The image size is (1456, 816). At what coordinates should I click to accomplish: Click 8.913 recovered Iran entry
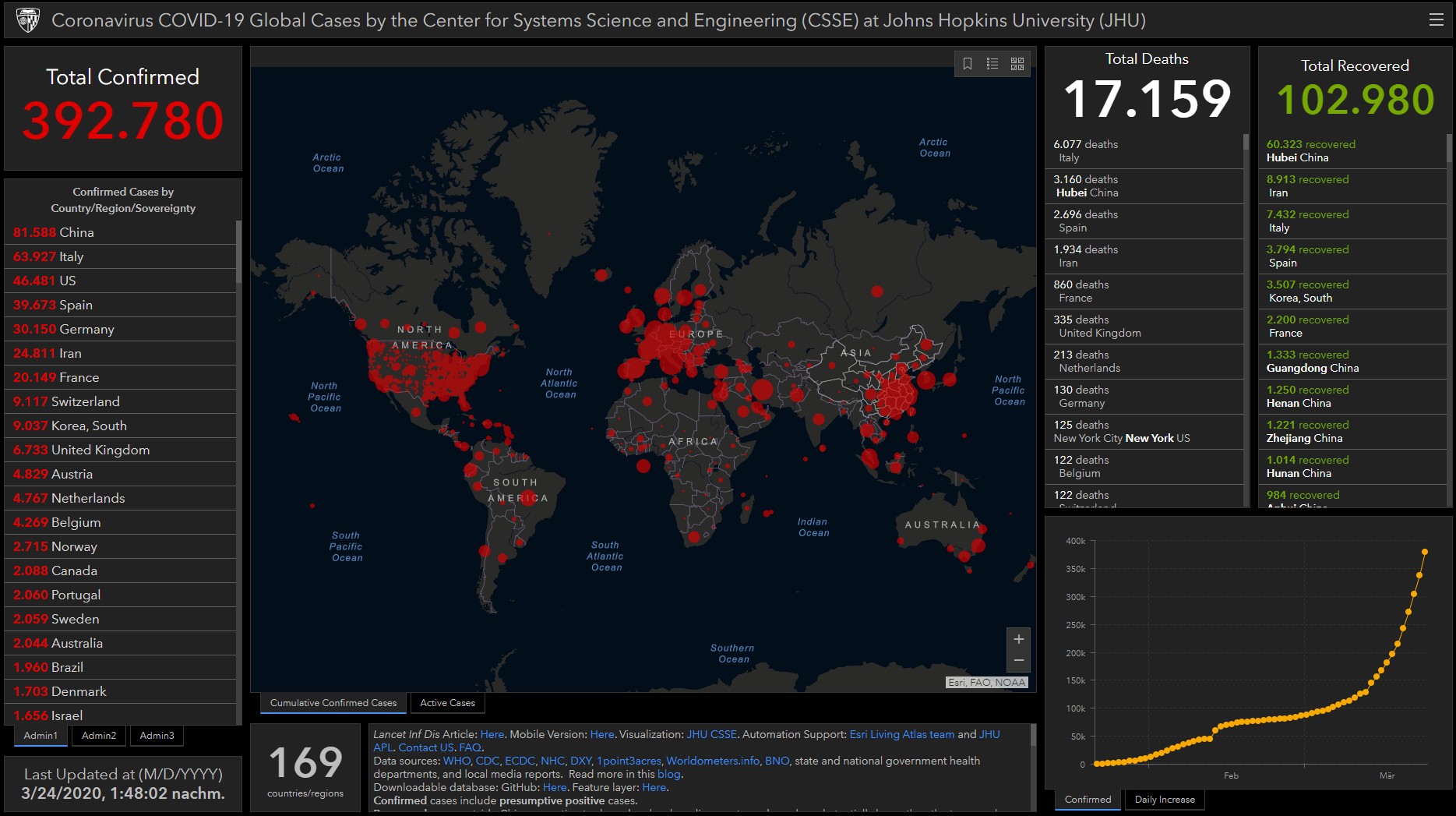(x=1352, y=186)
